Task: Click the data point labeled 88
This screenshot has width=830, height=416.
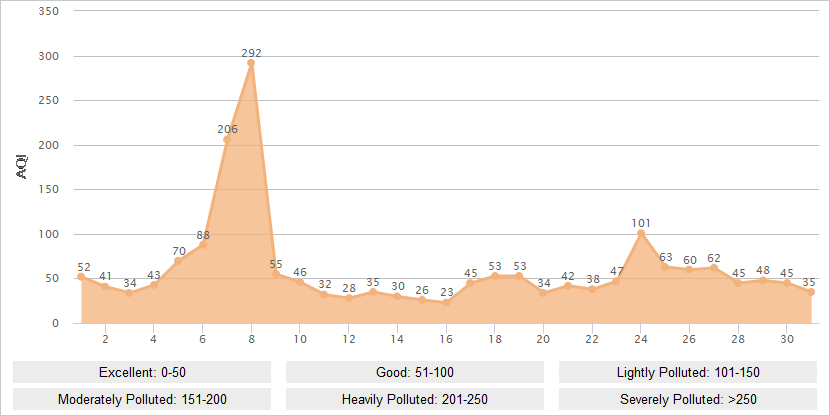Action: (x=202, y=245)
